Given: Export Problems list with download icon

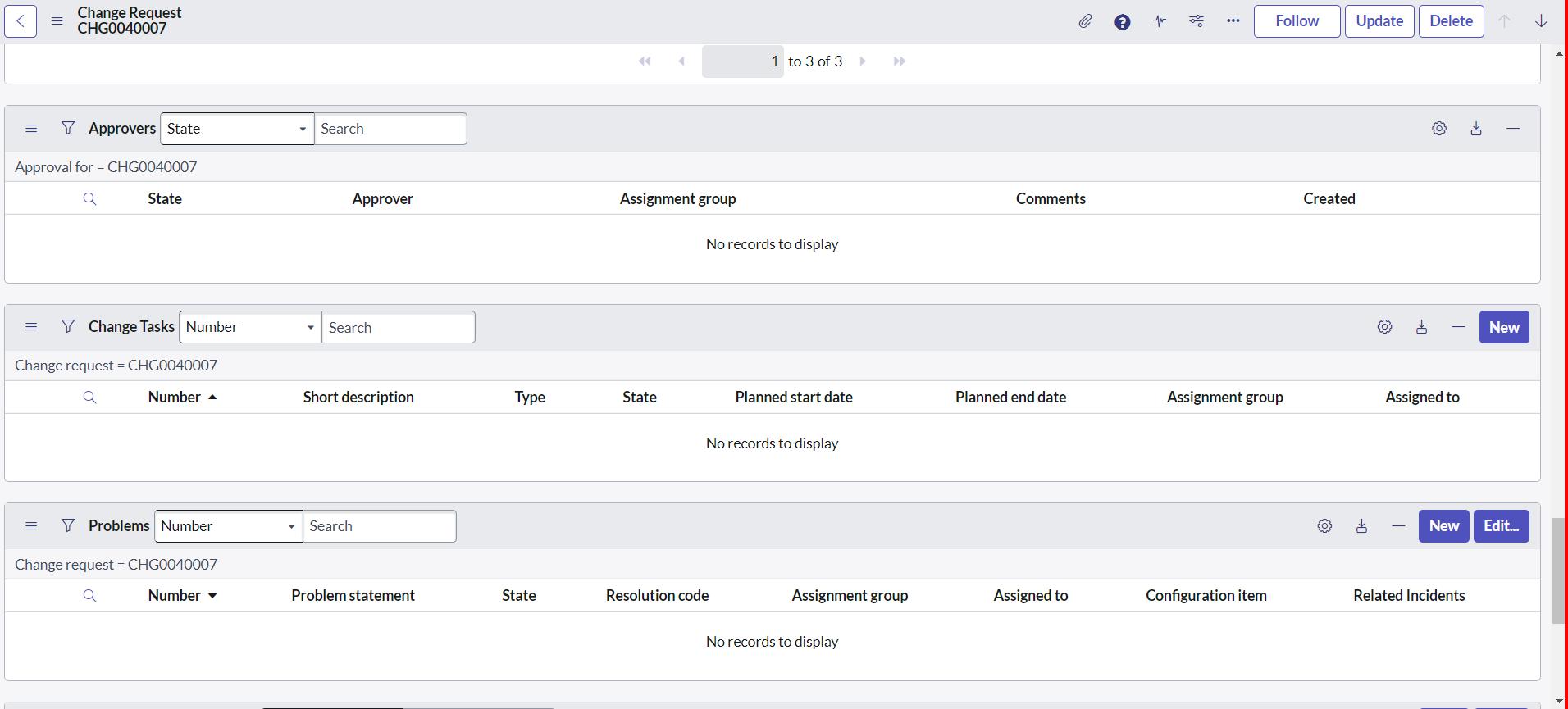Looking at the screenshot, I should [1361, 526].
